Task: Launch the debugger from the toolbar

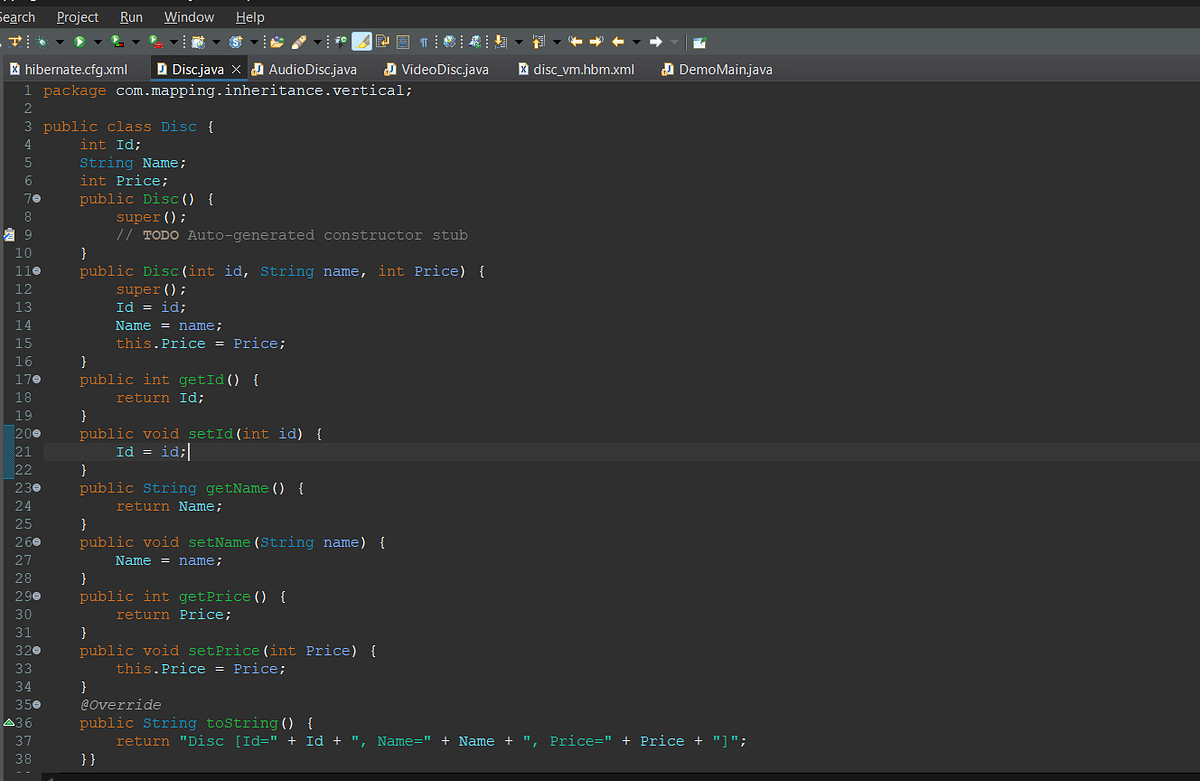Action: pos(43,41)
